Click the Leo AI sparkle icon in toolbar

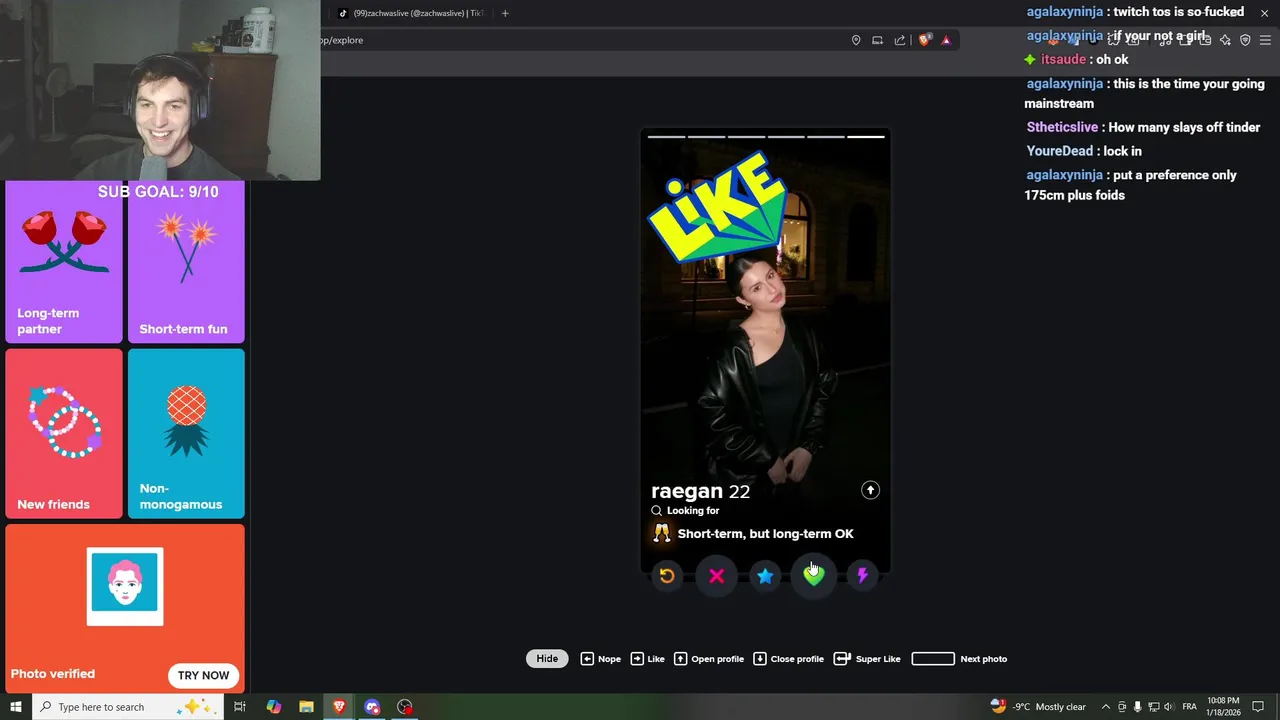click(1225, 40)
